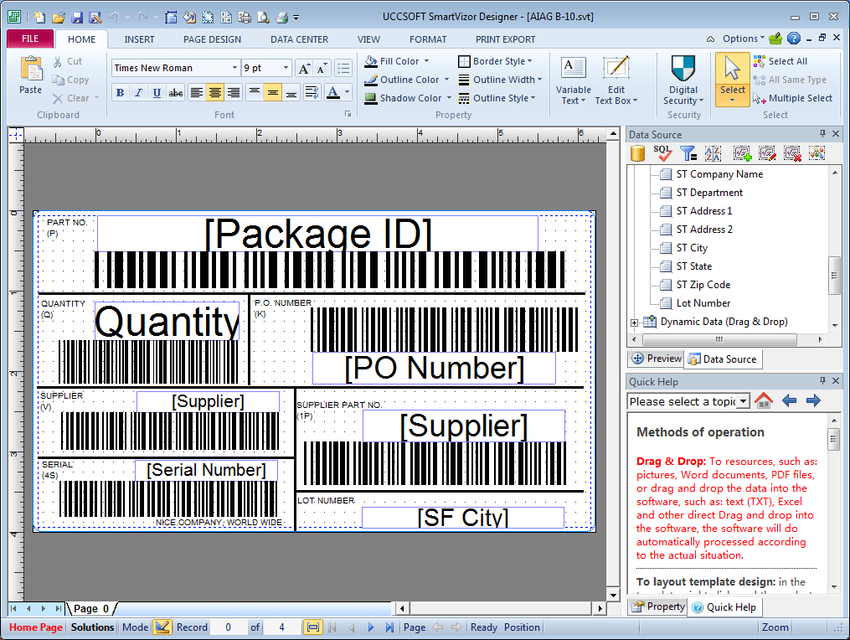Click the line spacing icon in Font group

312,93
